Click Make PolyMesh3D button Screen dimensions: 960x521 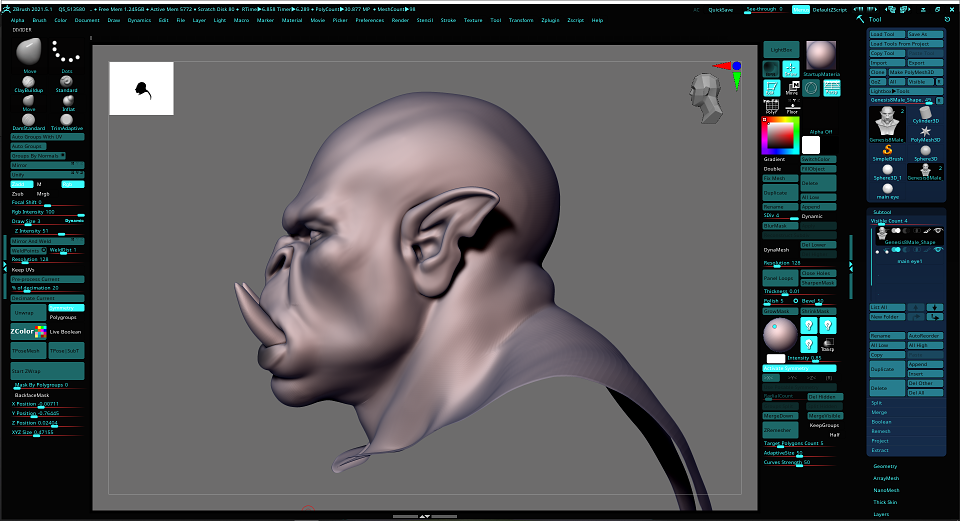click(916, 72)
